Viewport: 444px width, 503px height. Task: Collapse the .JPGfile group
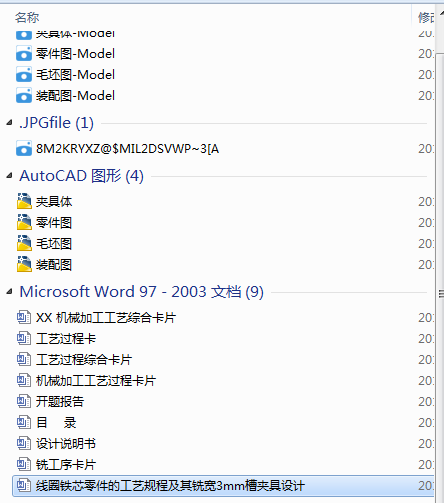click(x=9, y=123)
